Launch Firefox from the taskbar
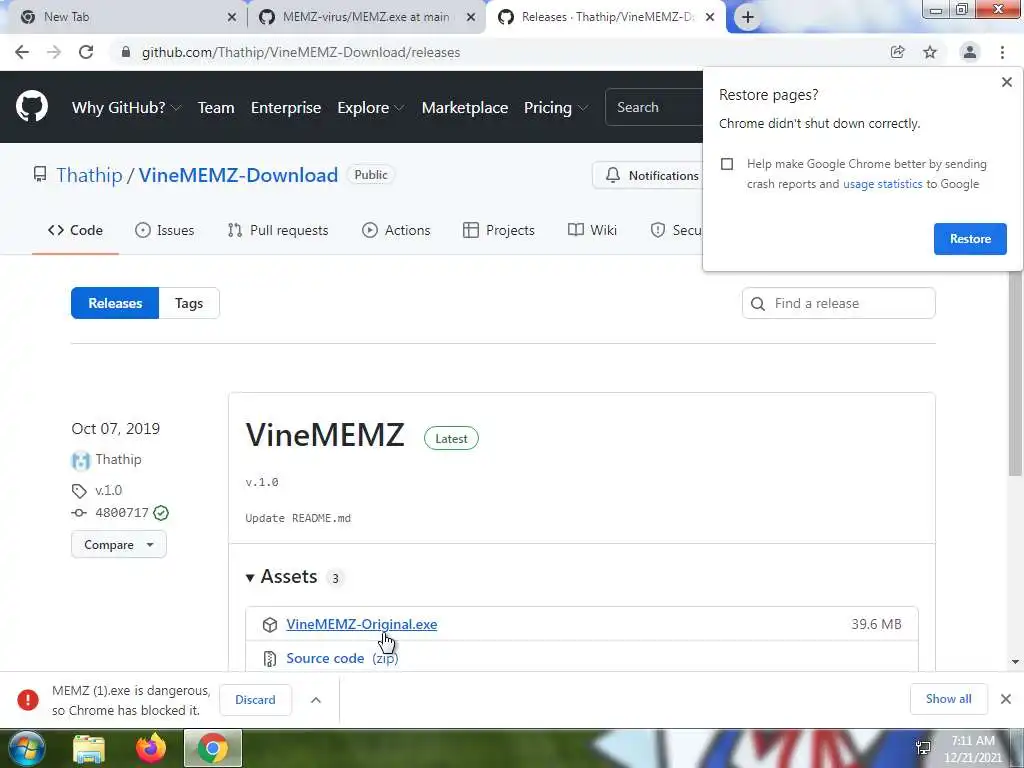 [x=151, y=748]
